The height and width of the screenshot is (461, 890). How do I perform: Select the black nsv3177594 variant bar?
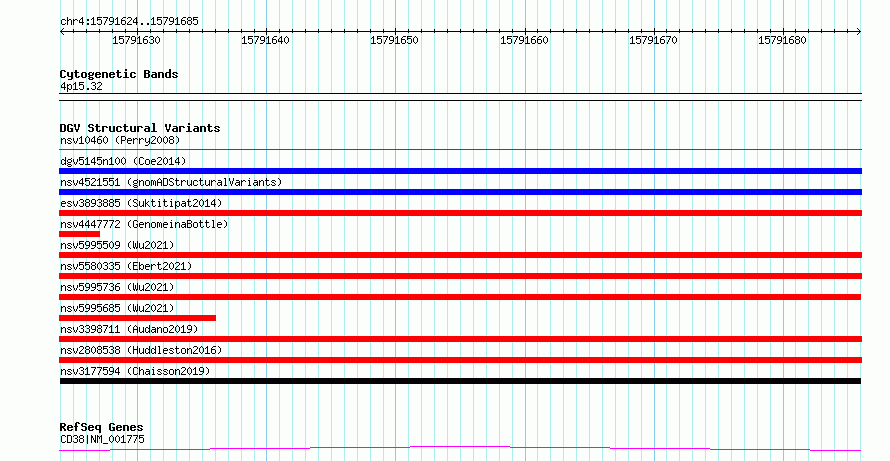(x=460, y=381)
